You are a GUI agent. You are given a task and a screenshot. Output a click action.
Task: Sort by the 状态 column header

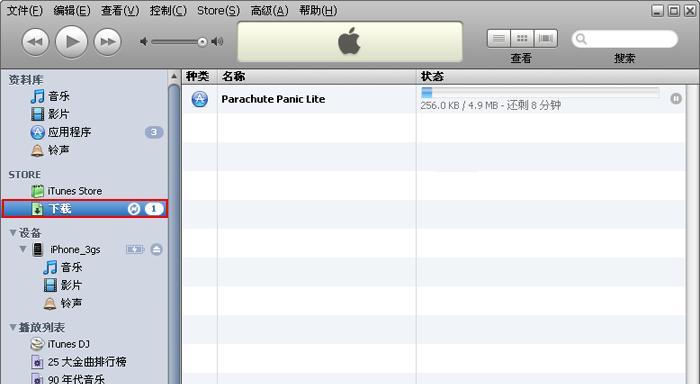click(557, 76)
